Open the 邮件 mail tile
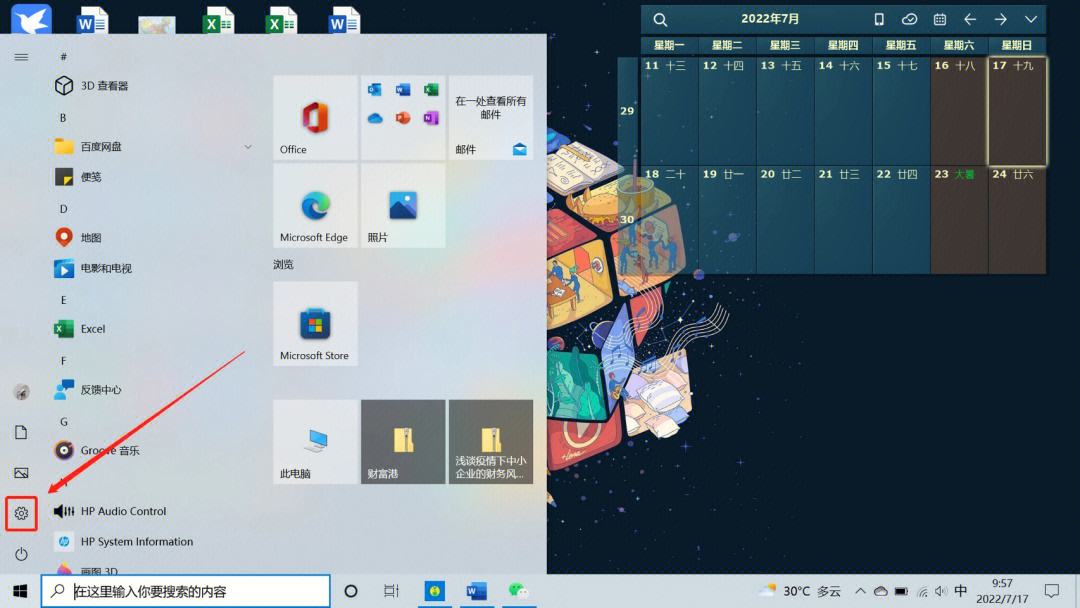The width and height of the screenshot is (1080, 608). (x=490, y=118)
